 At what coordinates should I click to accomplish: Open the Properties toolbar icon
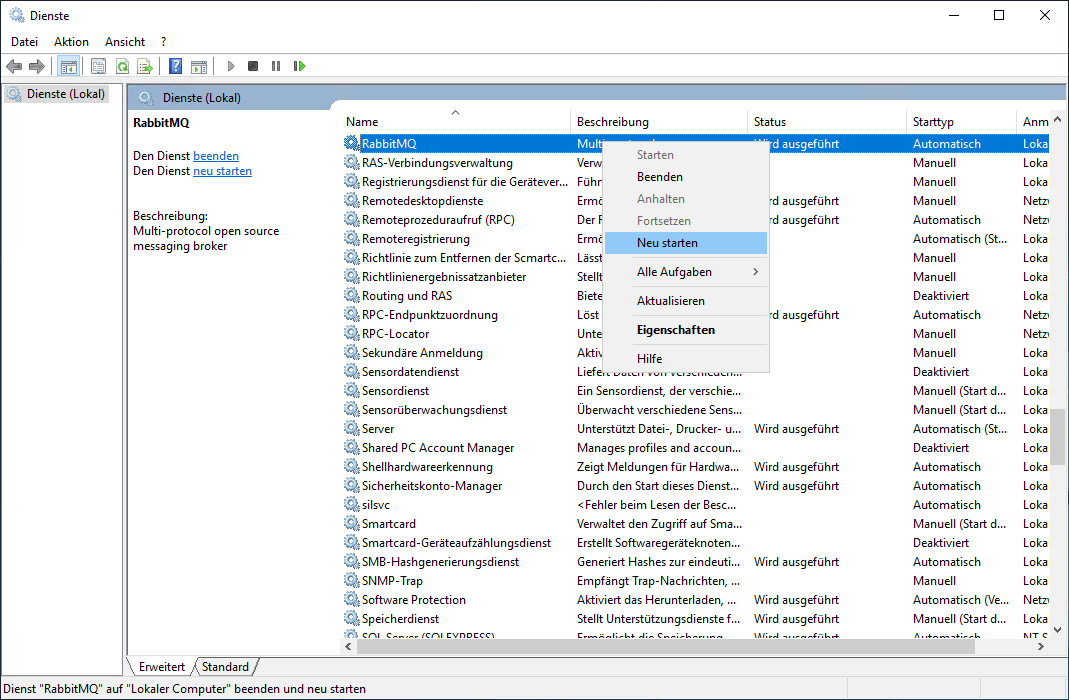click(98, 66)
